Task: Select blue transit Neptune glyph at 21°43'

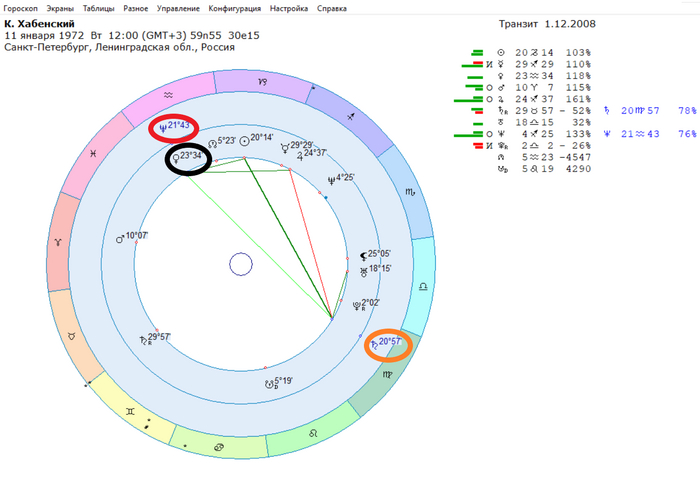Action: 163,128
